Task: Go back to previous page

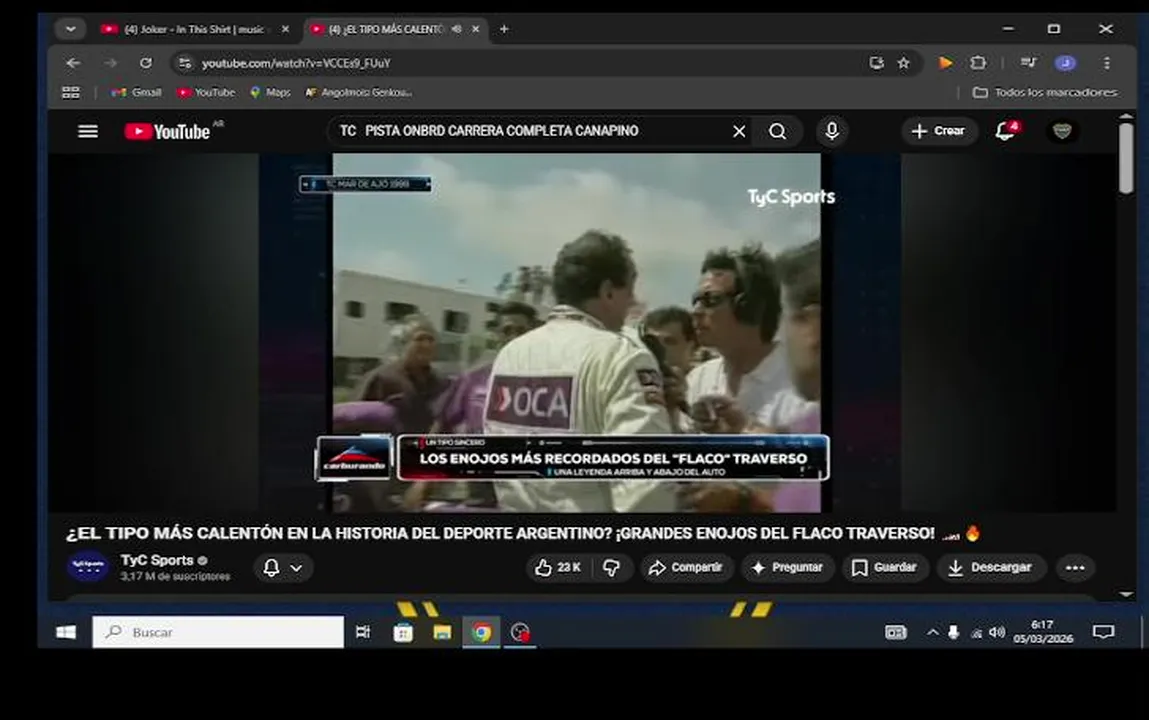Action: point(73,64)
